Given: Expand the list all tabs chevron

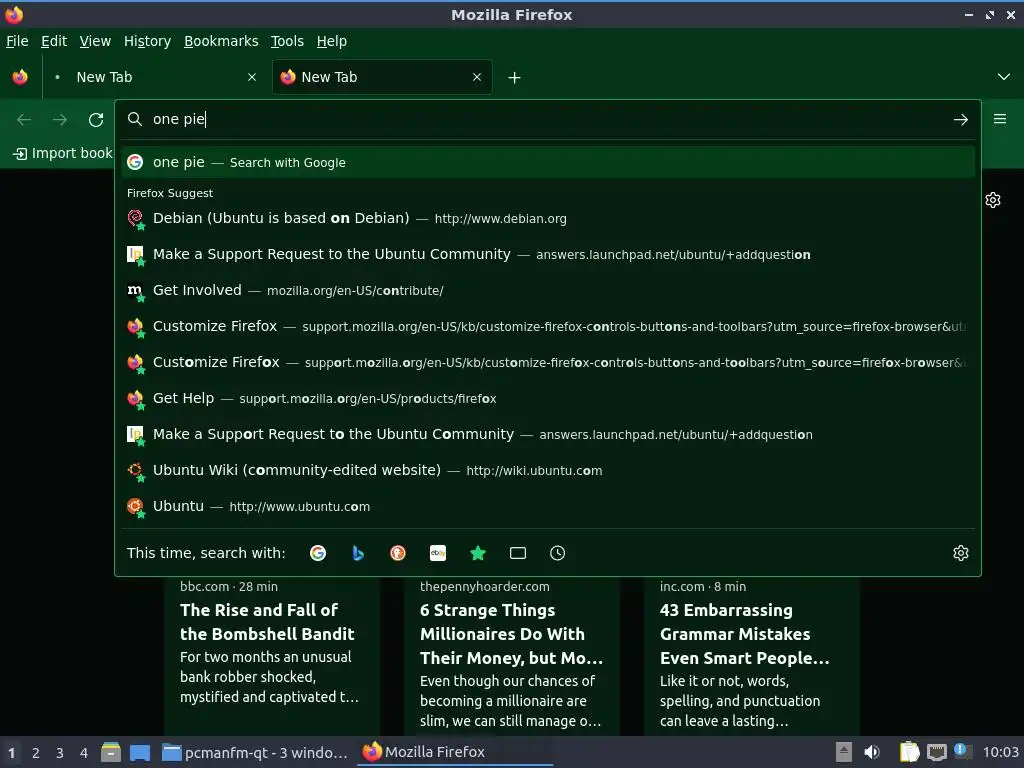Looking at the screenshot, I should coord(1004,77).
